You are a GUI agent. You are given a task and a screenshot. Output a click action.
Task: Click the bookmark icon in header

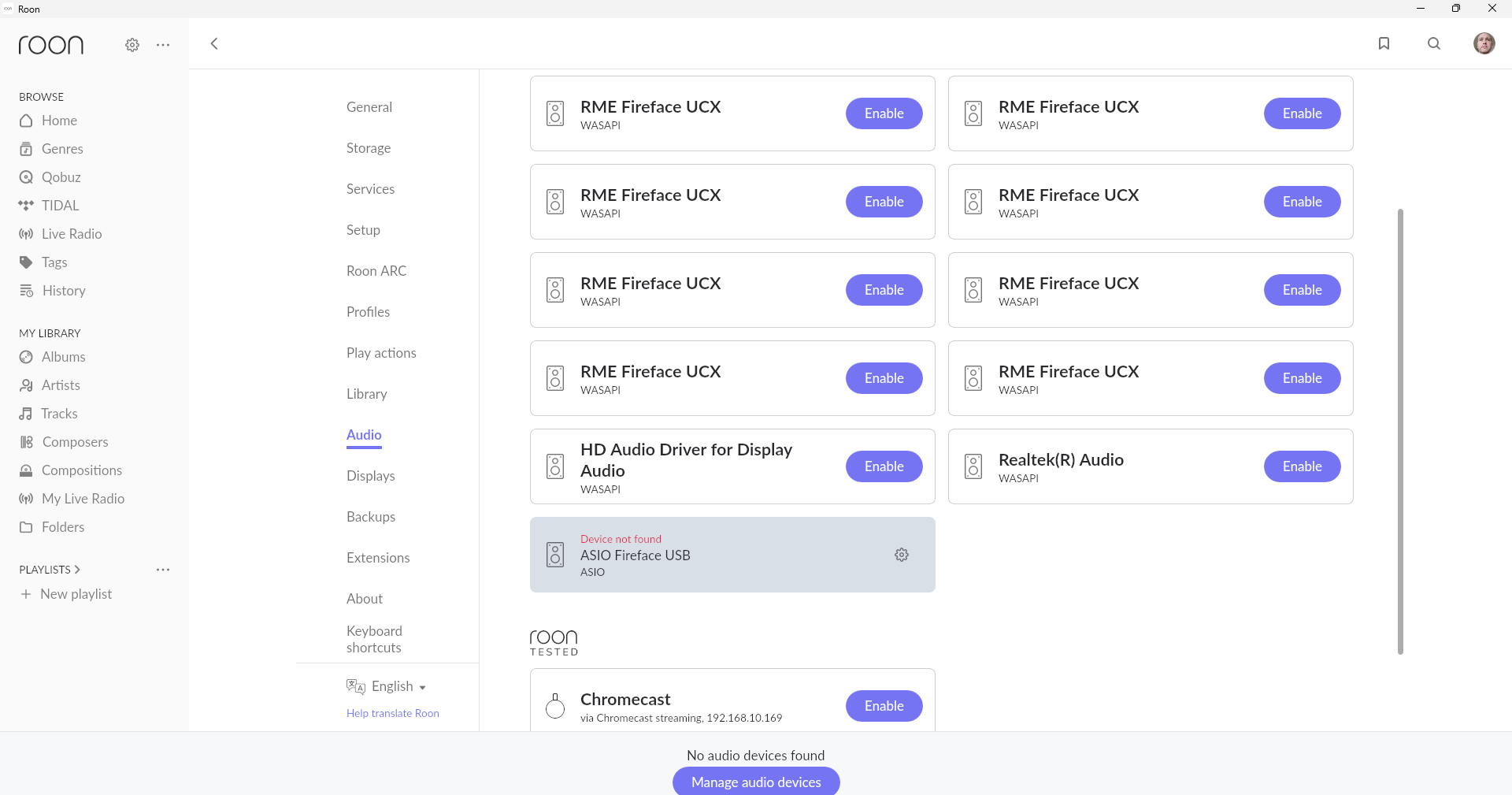click(1384, 43)
